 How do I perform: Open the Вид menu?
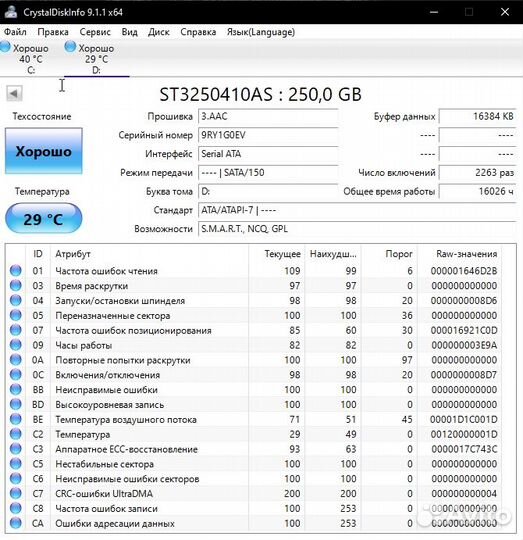[129, 32]
